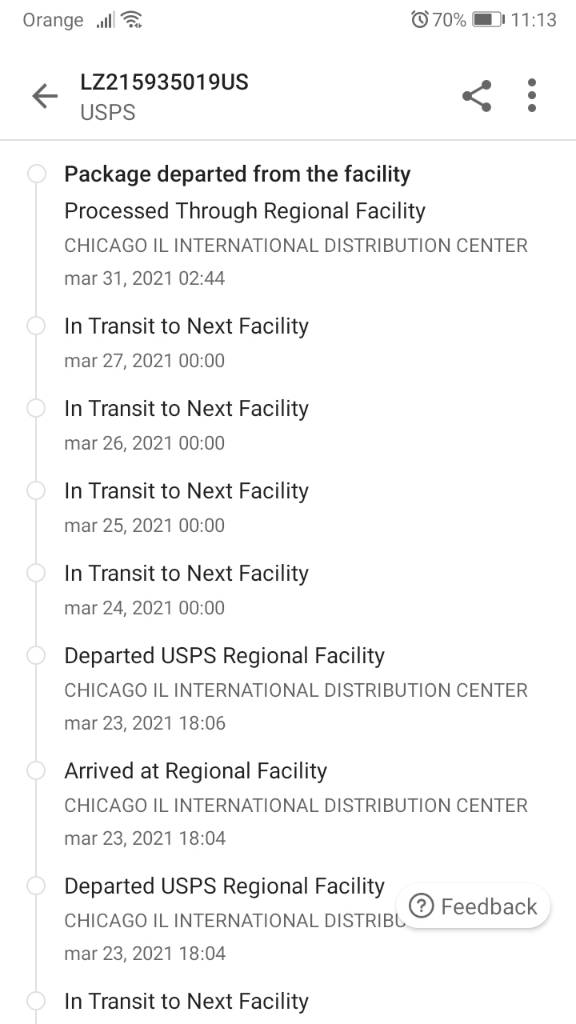576x1024 pixels.
Task: Select the mar 27 In Transit marker
Action: coord(37,326)
